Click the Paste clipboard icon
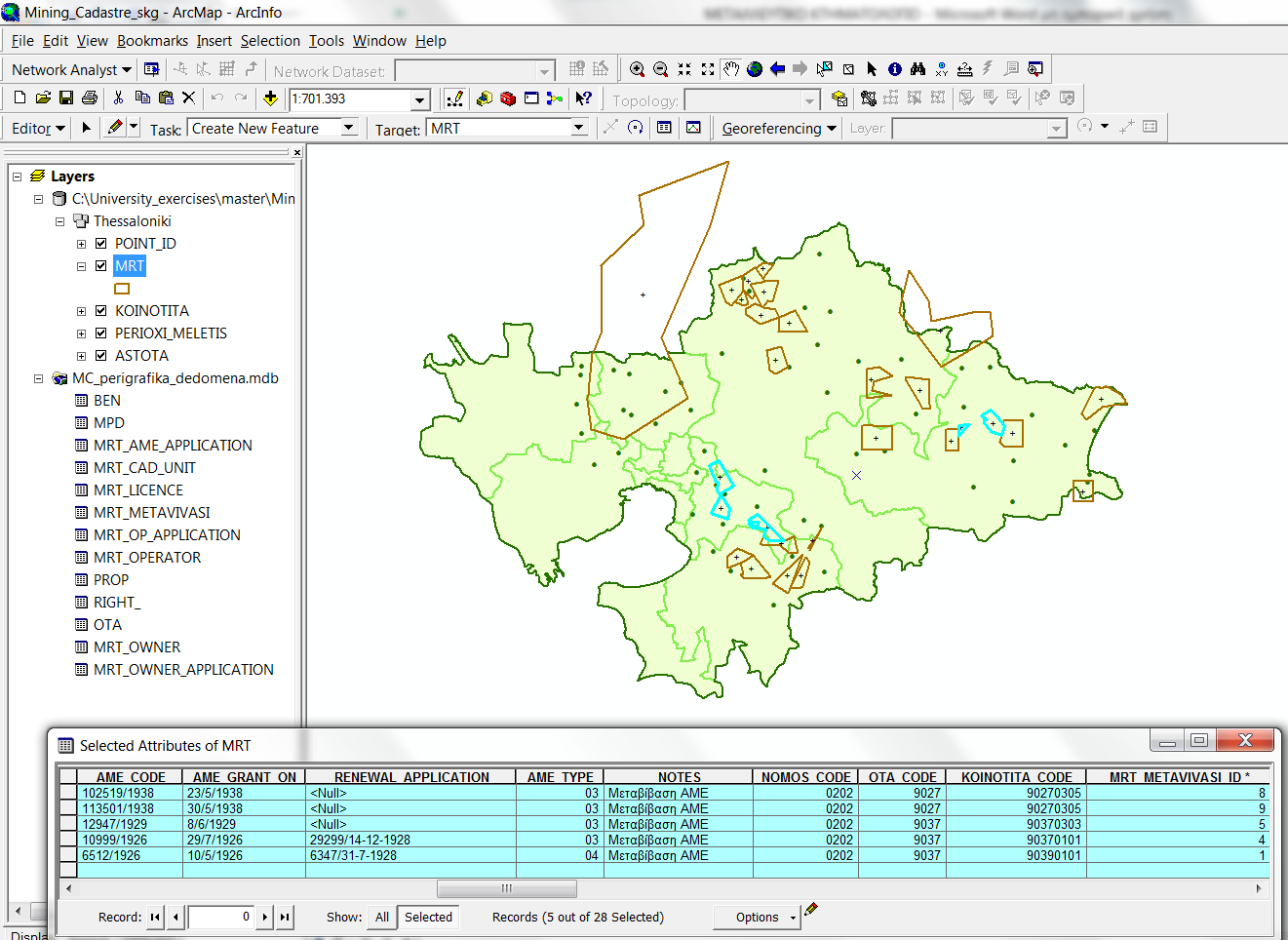Image resolution: width=1288 pixels, height=940 pixels. click(x=166, y=98)
